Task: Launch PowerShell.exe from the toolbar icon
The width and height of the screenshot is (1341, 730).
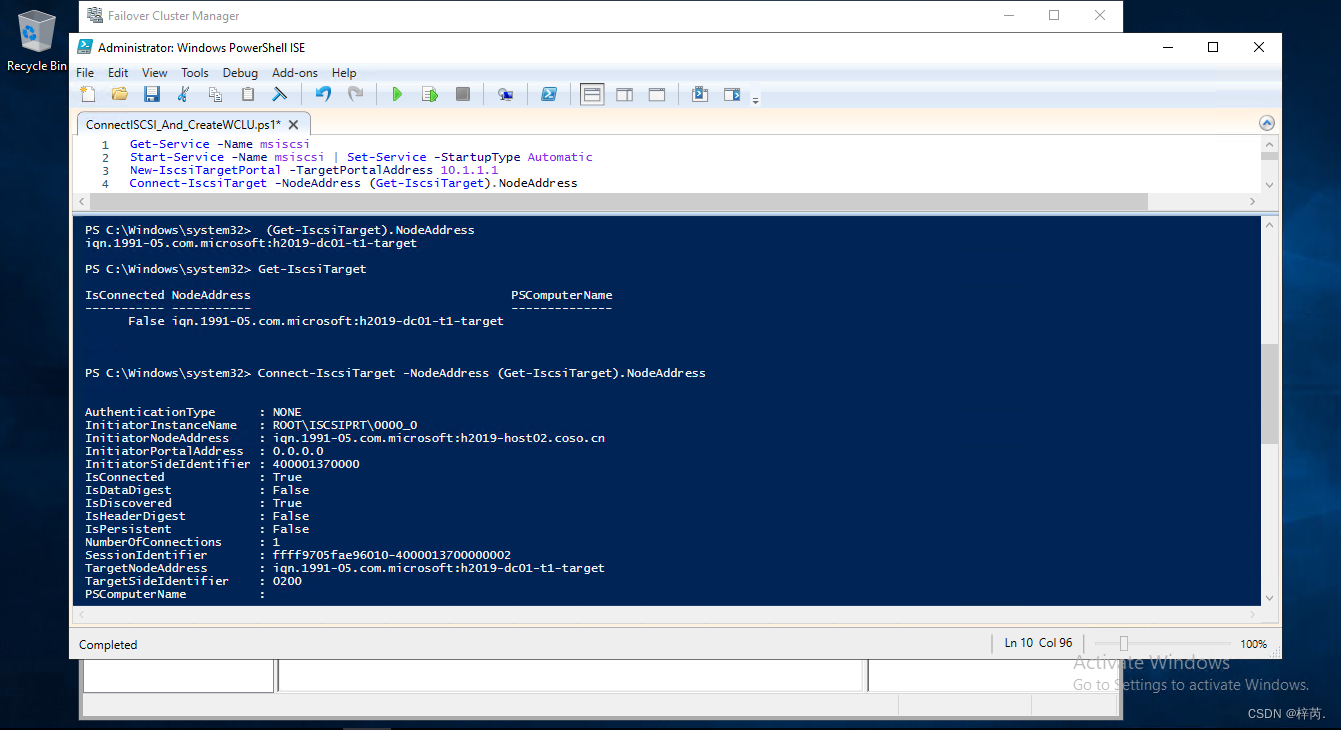Action: 548,93
